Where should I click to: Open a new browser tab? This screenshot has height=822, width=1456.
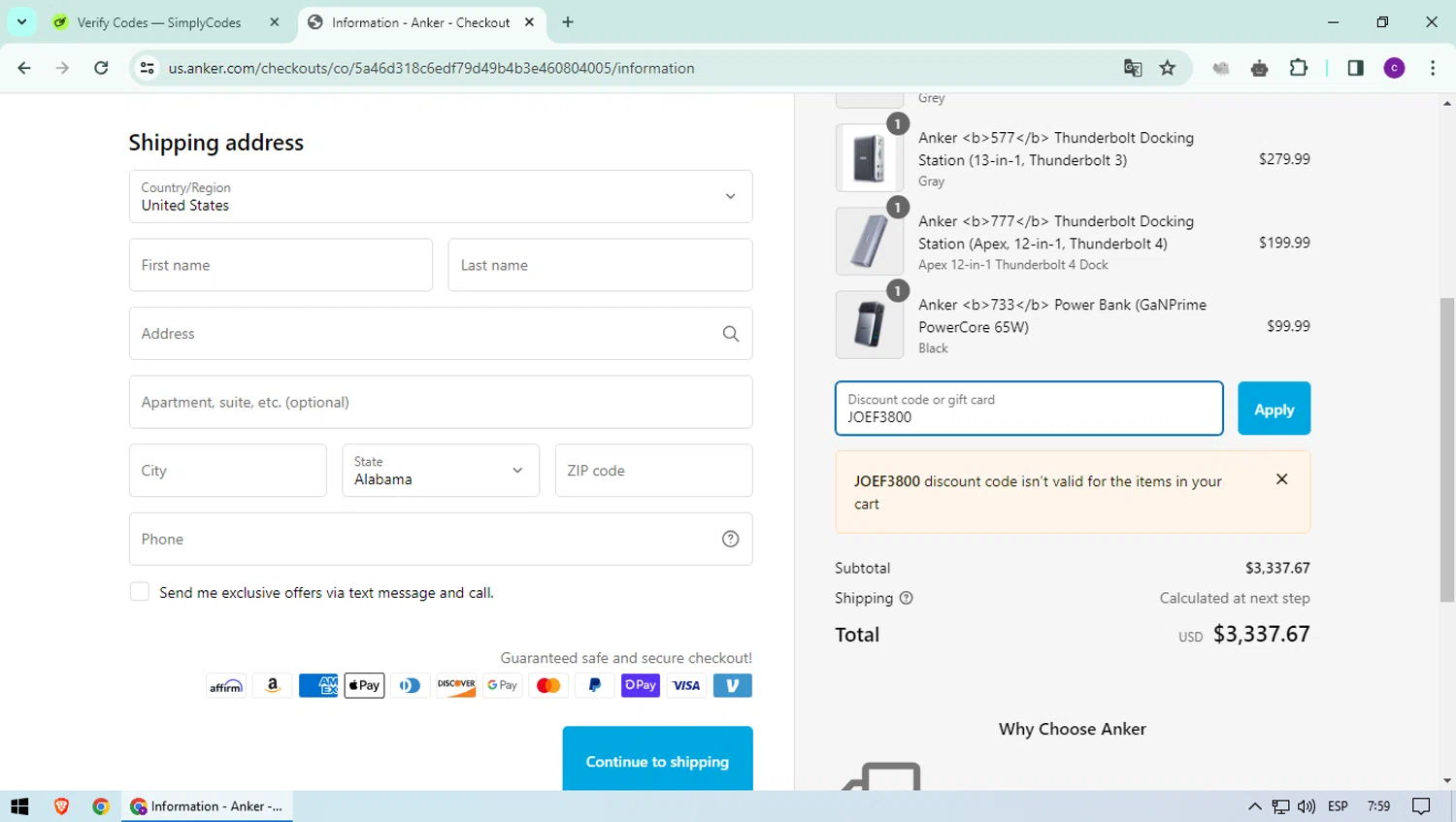(568, 22)
